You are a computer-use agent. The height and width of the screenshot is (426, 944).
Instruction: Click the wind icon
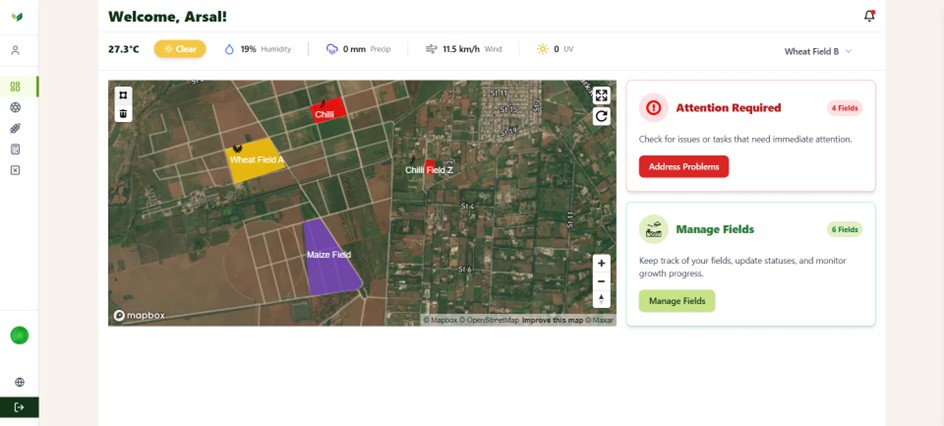click(x=431, y=49)
